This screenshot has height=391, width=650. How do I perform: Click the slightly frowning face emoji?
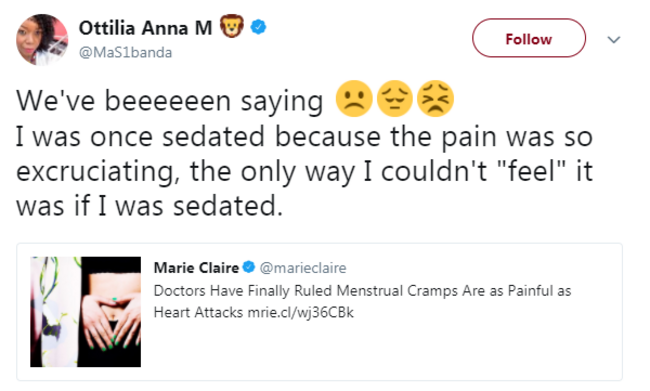[x=354, y=99]
